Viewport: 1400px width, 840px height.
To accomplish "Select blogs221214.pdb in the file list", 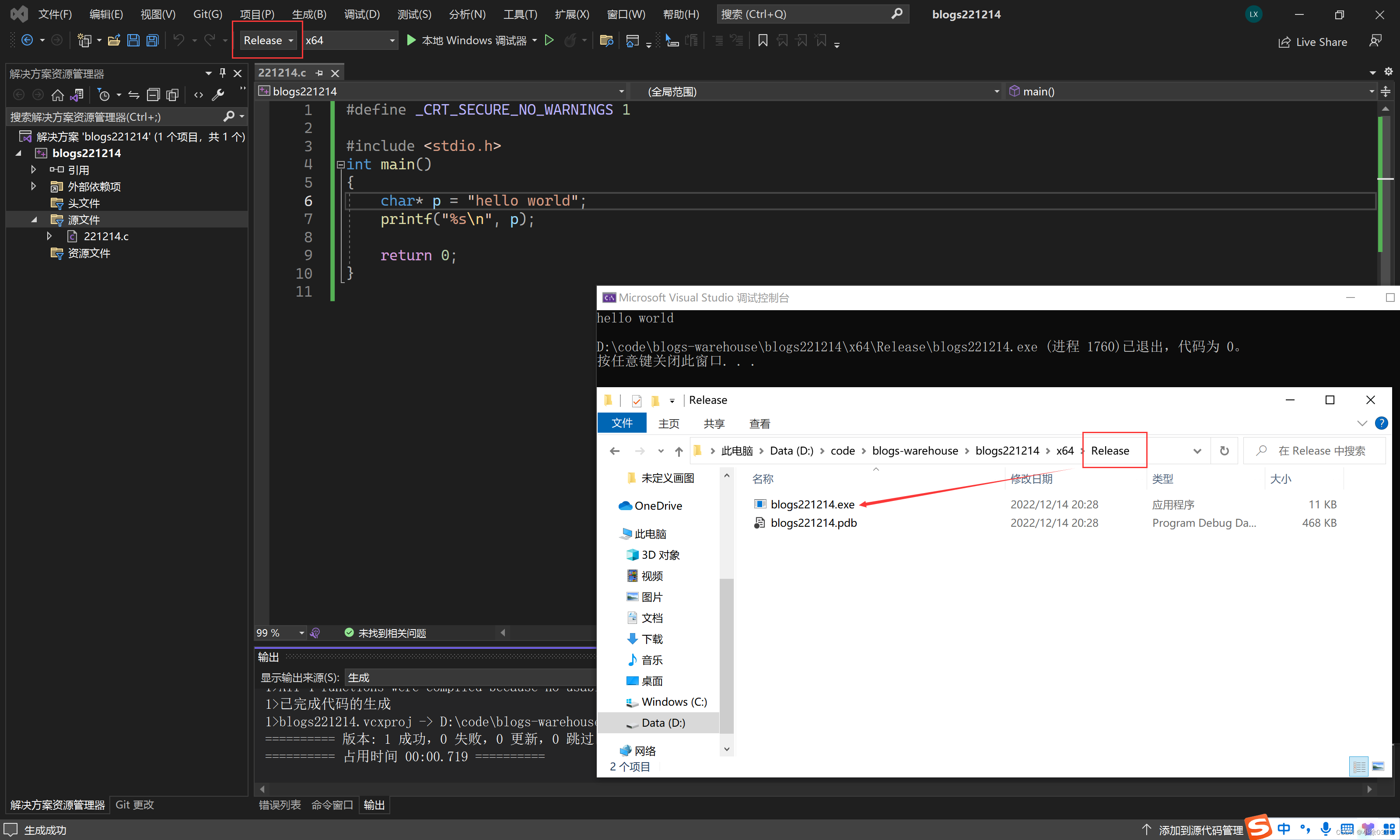I will click(x=814, y=523).
